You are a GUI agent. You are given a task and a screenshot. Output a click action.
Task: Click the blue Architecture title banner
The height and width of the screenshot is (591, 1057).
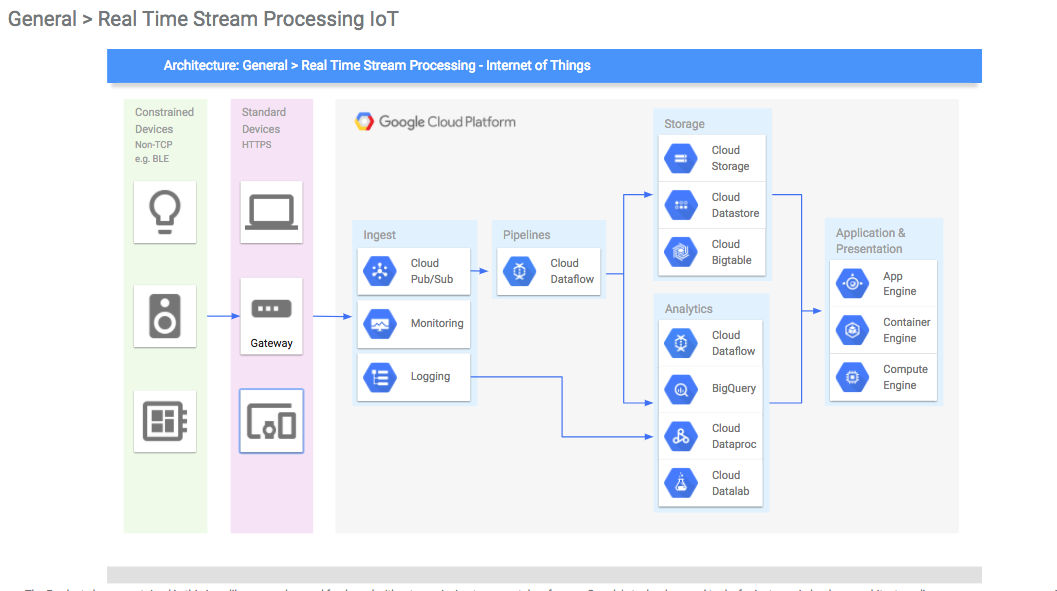pos(544,65)
